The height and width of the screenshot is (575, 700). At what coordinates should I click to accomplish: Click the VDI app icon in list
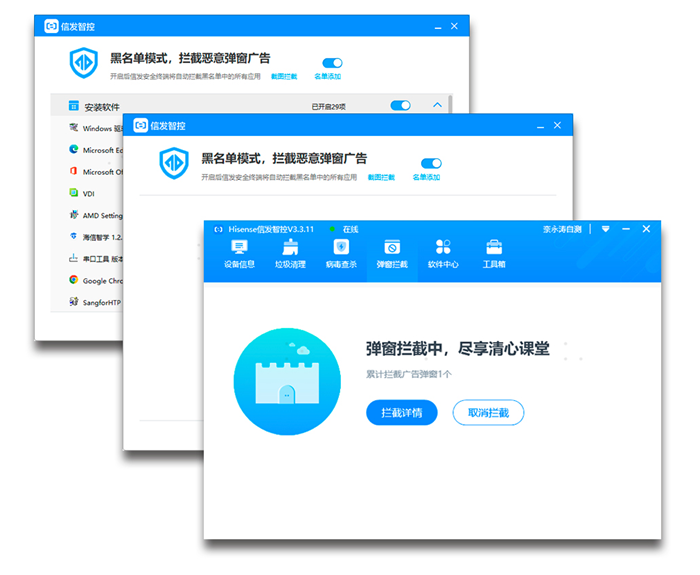tap(74, 193)
